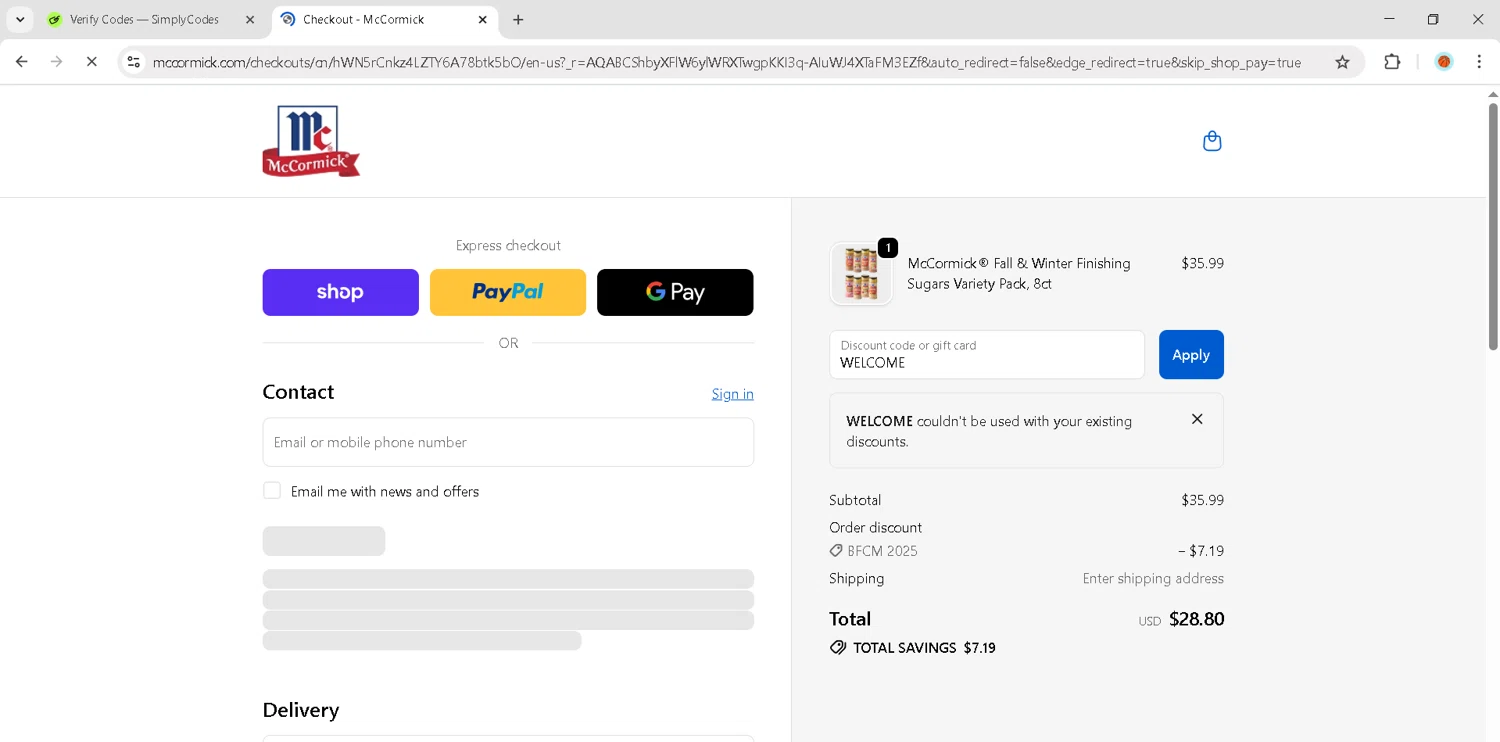Viewport: 1500px width, 742px height.
Task: Click the McCormick logo
Action: point(311,141)
